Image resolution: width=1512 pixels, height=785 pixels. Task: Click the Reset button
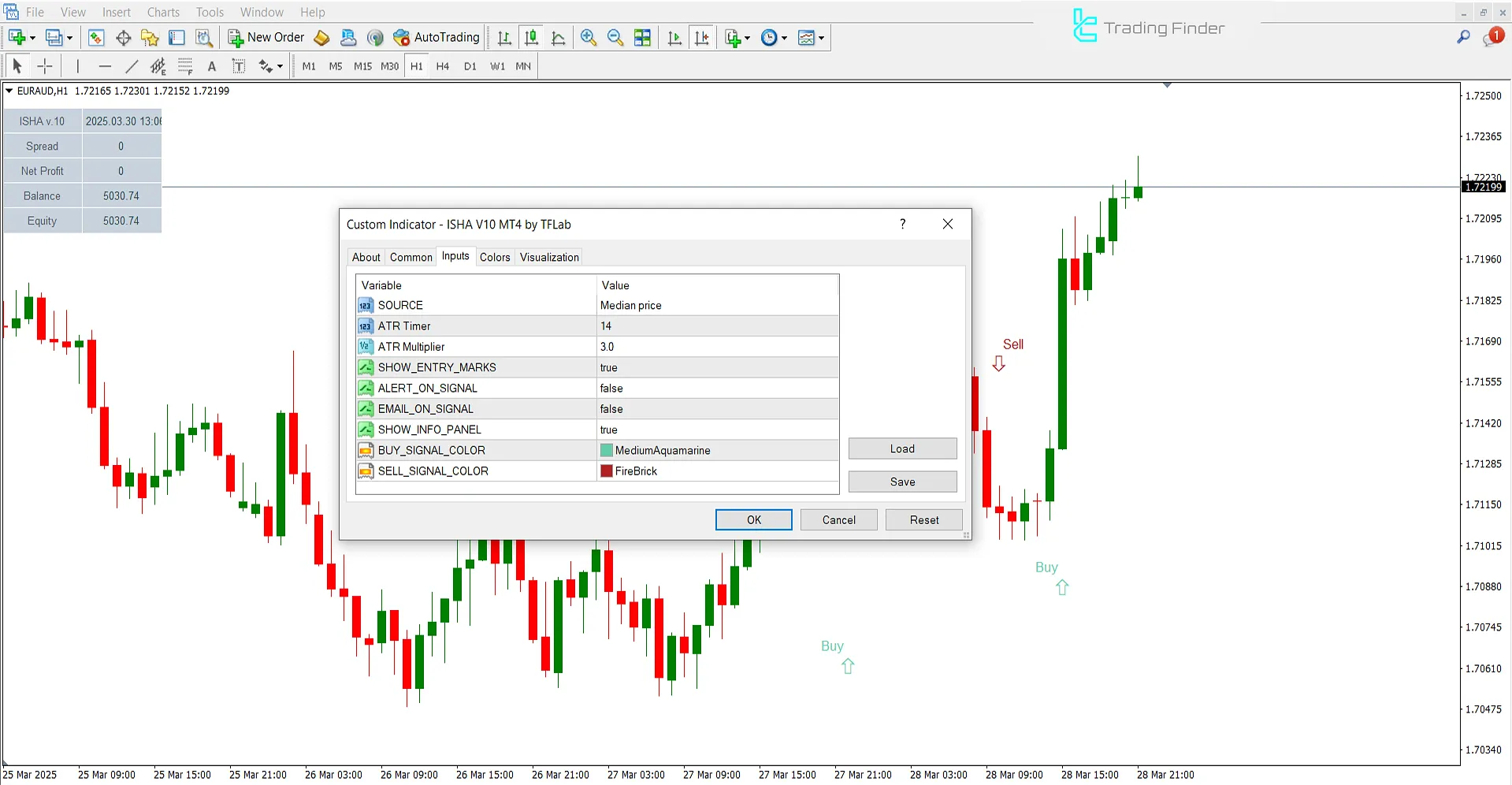[x=923, y=519]
